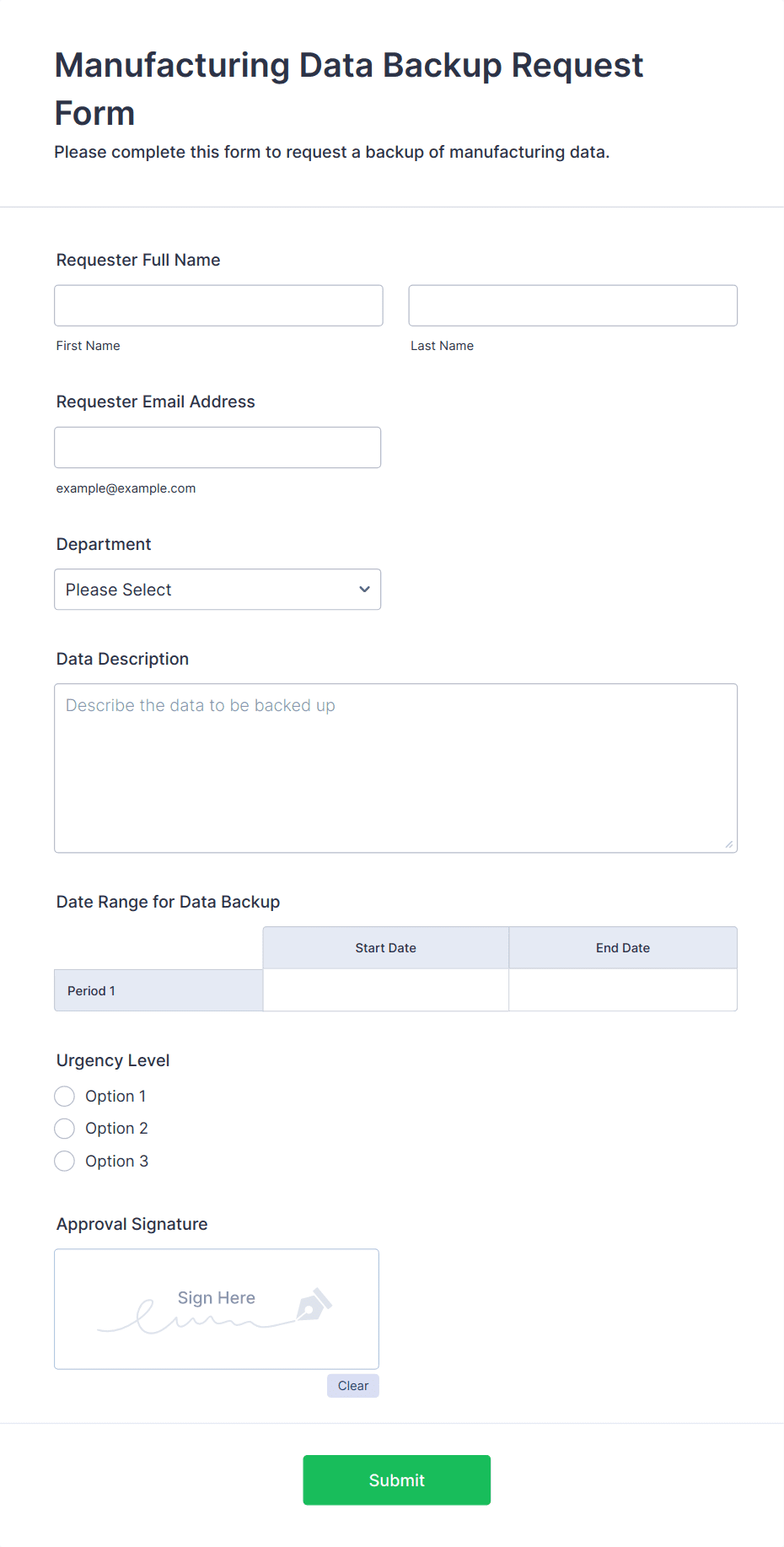
Task: Select Urgency Level Option 2
Action: pyautogui.click(x=65, y=1129)
